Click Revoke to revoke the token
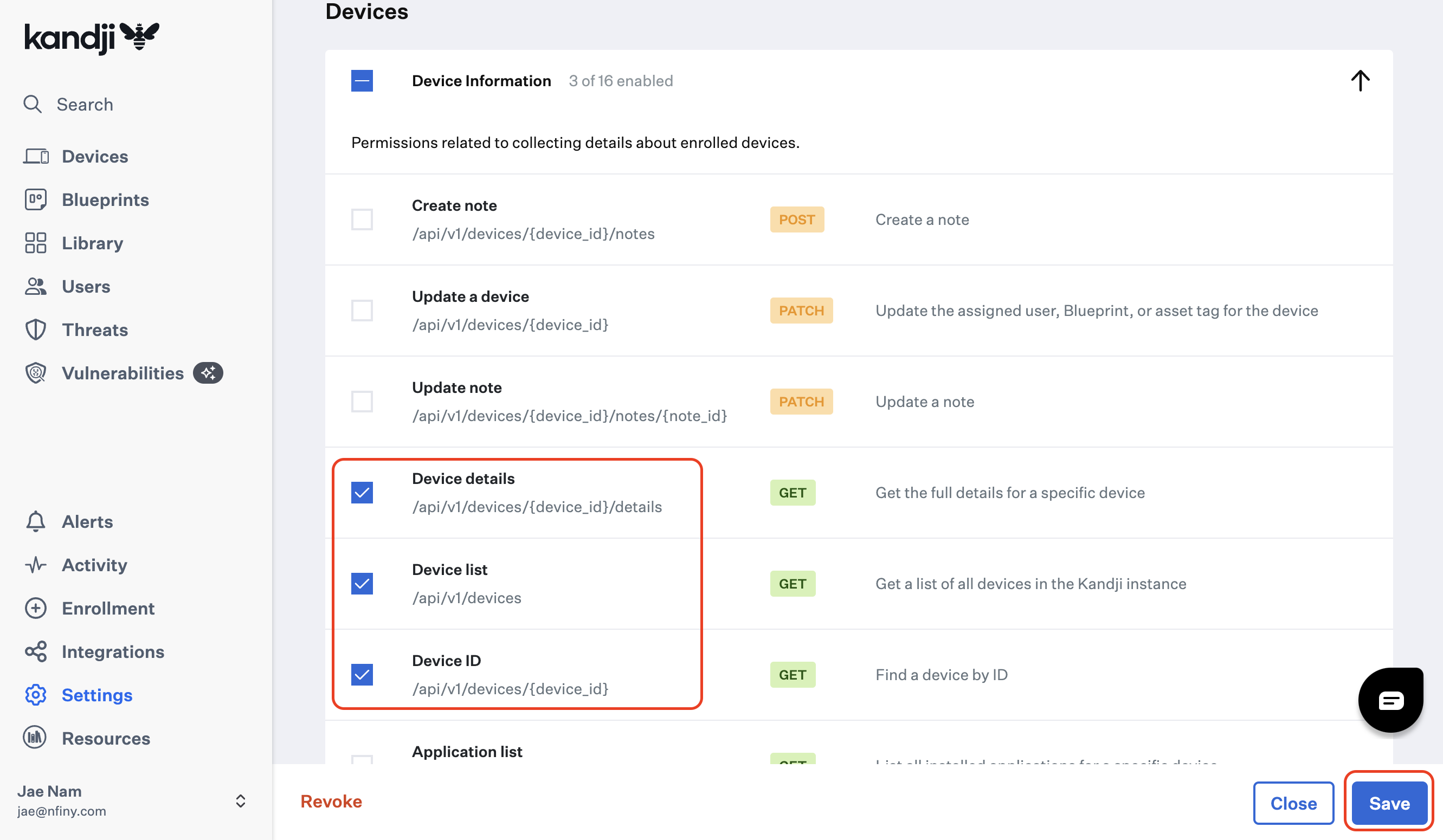 (x=331, y=802)
